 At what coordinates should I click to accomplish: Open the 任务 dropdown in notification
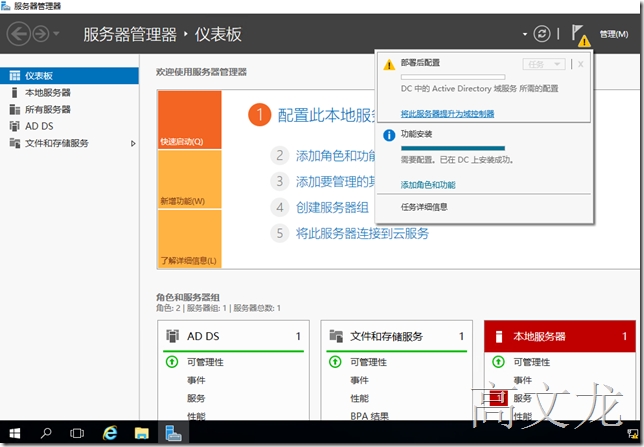(x=544, y=64)
